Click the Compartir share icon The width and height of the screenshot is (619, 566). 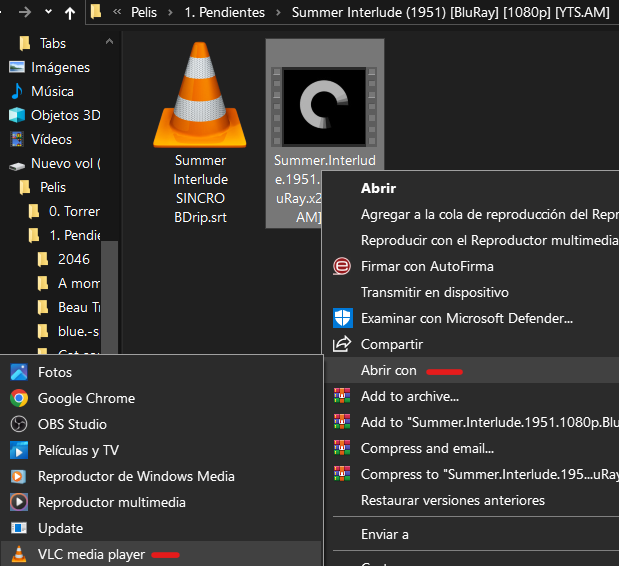point(342,344)
